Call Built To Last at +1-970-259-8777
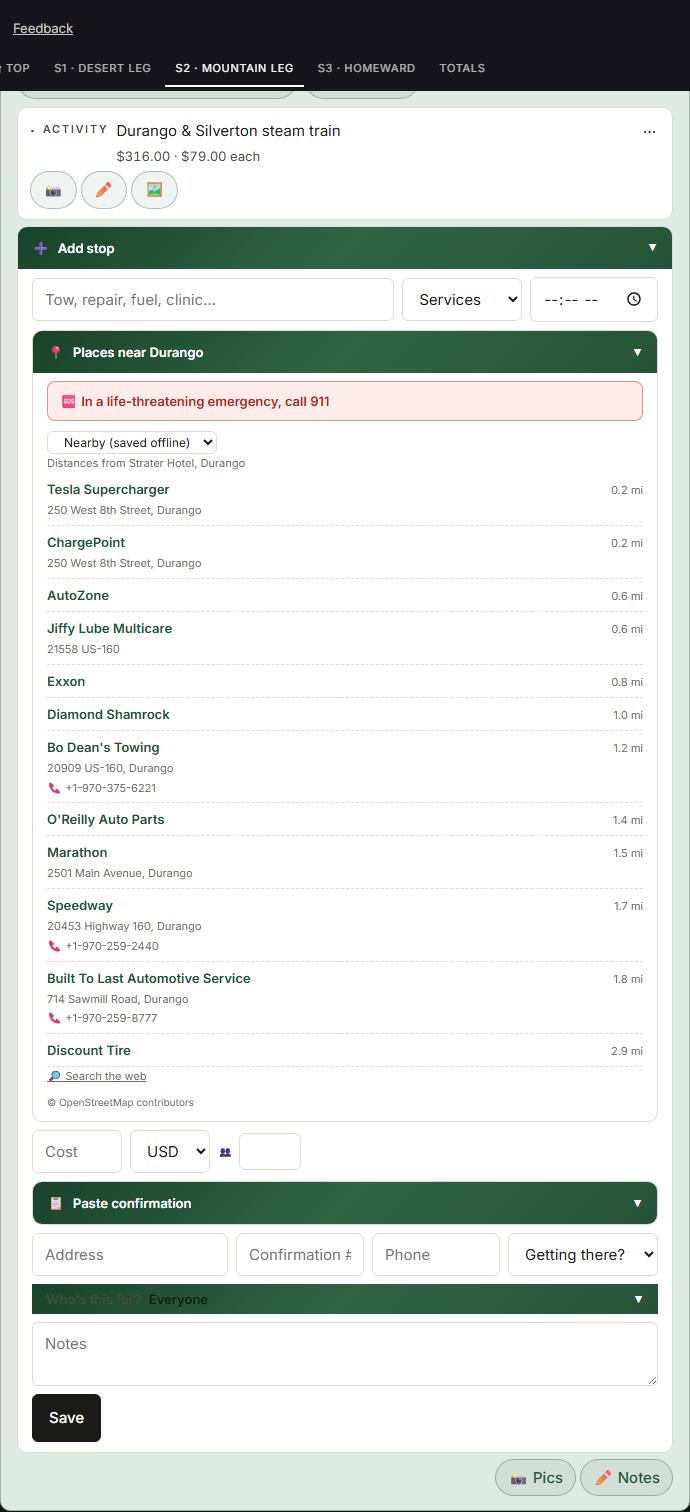Image resolution: width=690 pixels, height=1512 pixels. click(x=111, y=1018)
